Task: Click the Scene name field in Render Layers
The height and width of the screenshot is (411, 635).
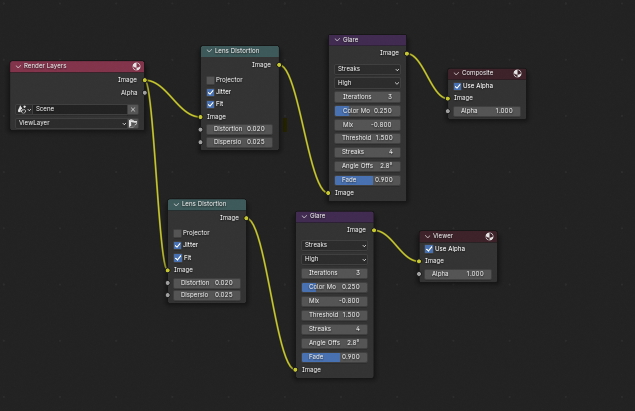Action: 80,109
